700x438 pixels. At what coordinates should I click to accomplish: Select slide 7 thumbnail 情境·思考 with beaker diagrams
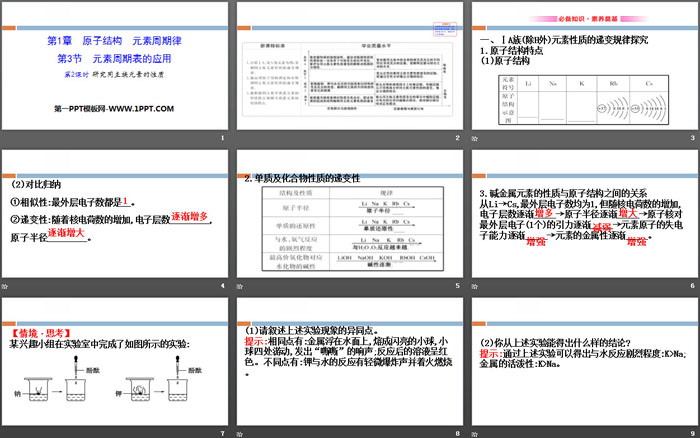pos(115,362)
